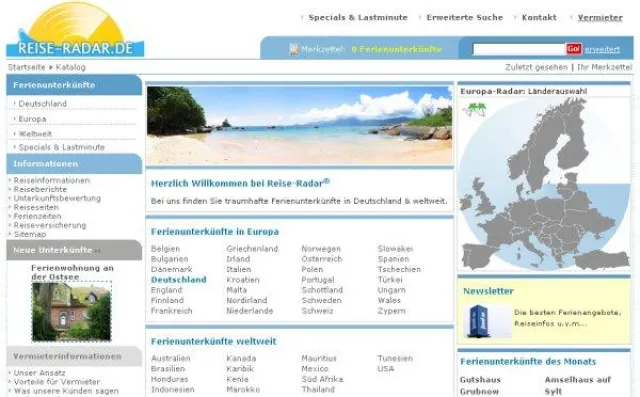The height and width of the screenshot is (397, 640).
Task: Open Sitemap sidebar link
Action: [30, 234]
